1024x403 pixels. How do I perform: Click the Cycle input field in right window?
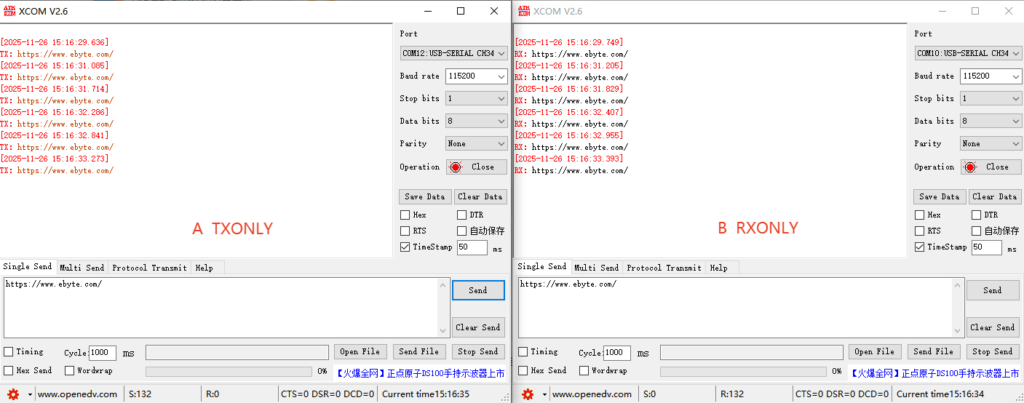[x=617, y=352]
